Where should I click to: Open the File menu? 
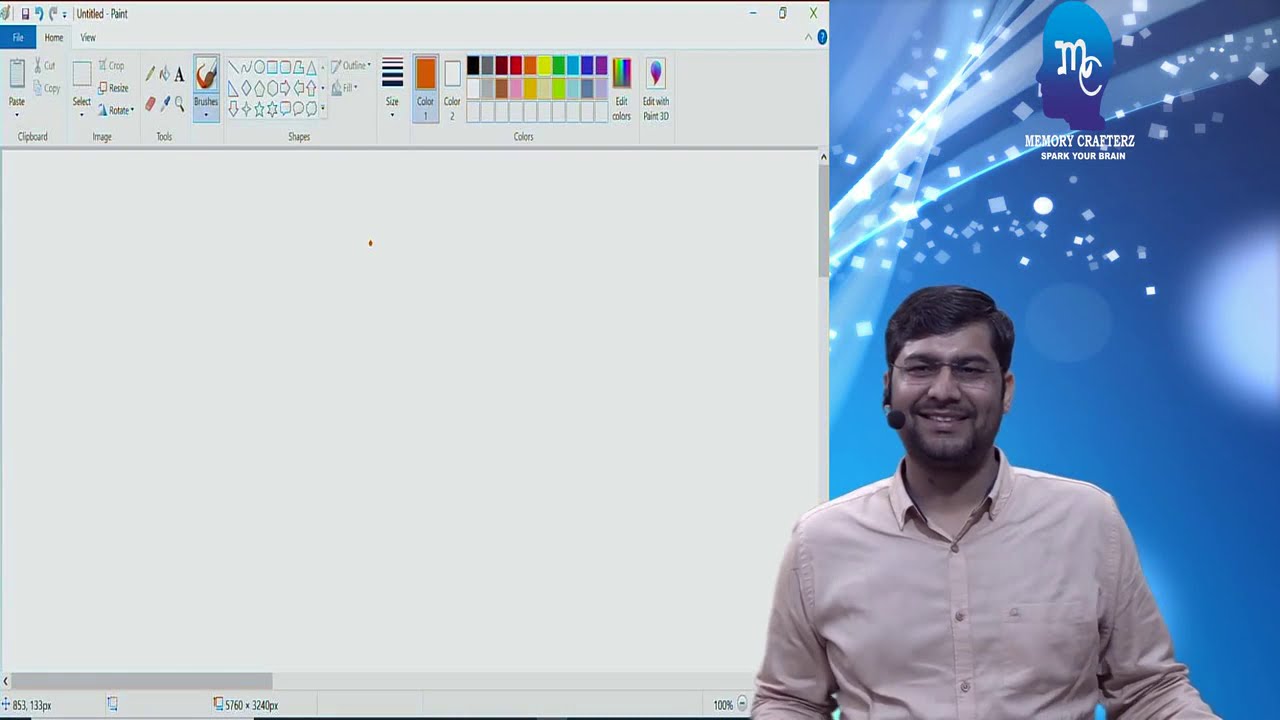[x=18, y=38]
